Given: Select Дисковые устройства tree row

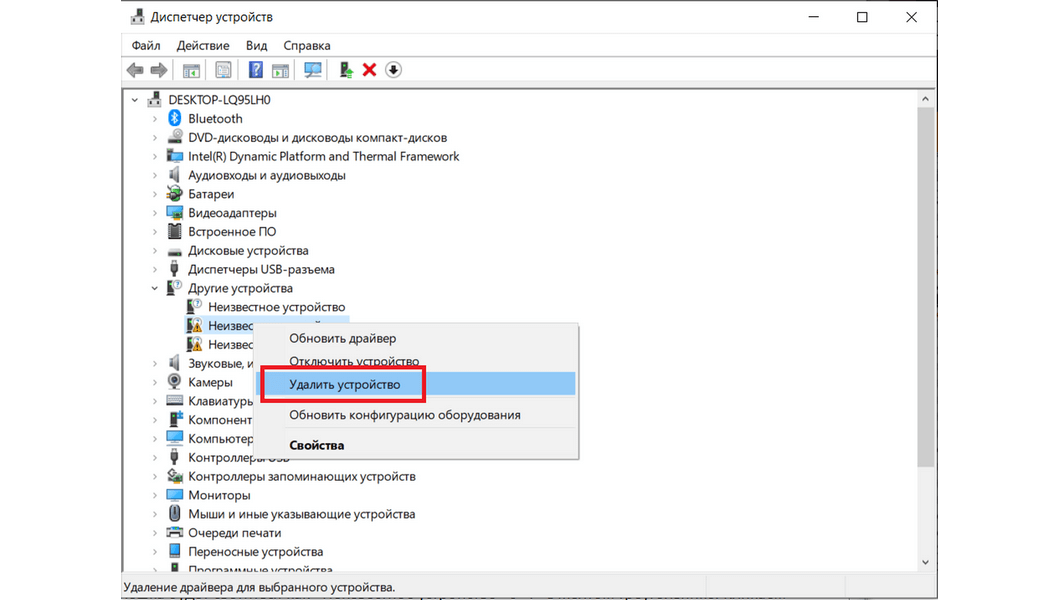Looking at the screenshot, I should (248, 250).
